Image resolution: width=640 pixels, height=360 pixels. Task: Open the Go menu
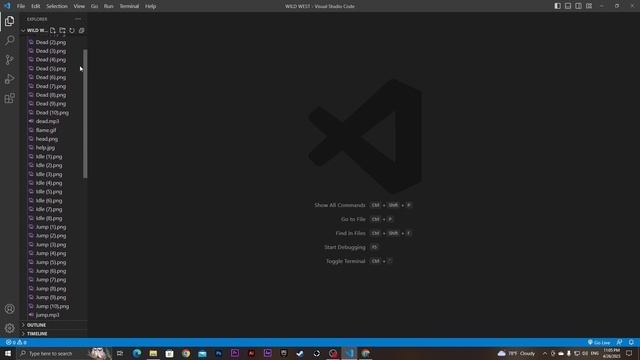[x=94, y=6]
